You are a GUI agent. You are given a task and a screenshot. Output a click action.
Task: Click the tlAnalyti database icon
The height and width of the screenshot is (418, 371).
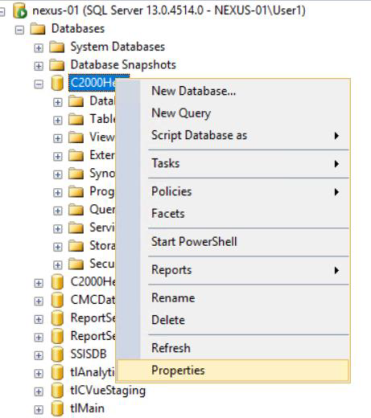pos(57,372)
